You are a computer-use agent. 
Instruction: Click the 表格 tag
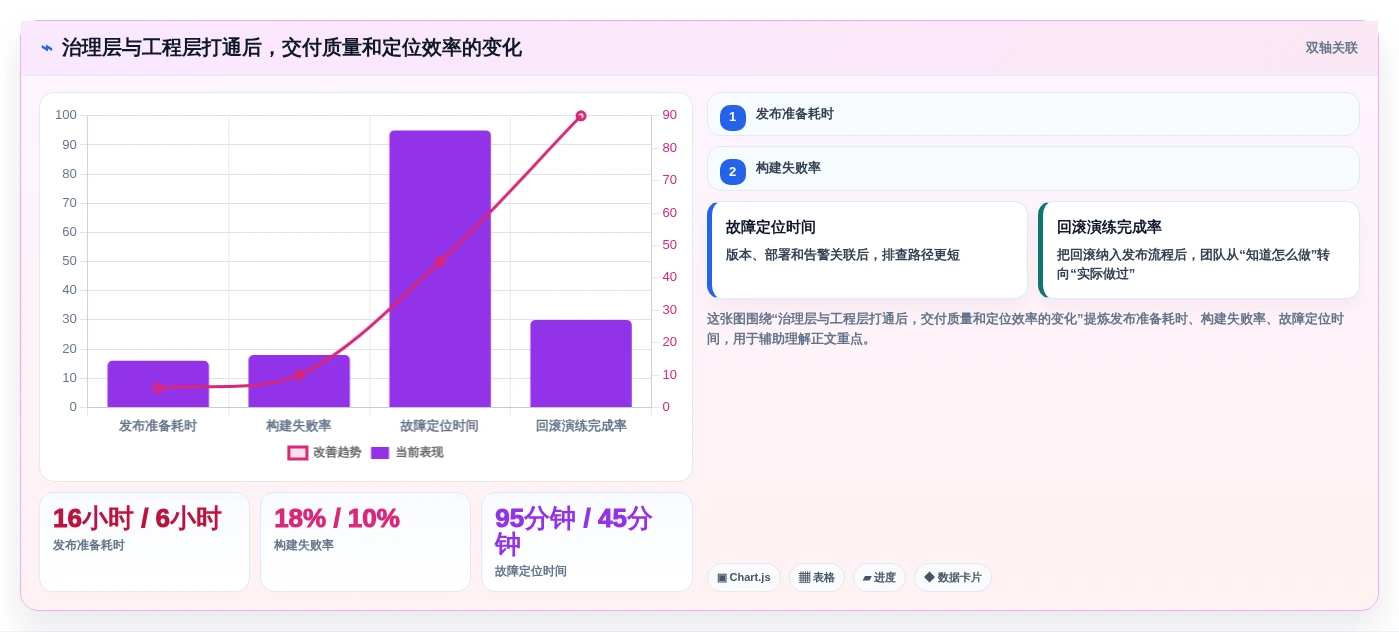click(x=817, y=577)
